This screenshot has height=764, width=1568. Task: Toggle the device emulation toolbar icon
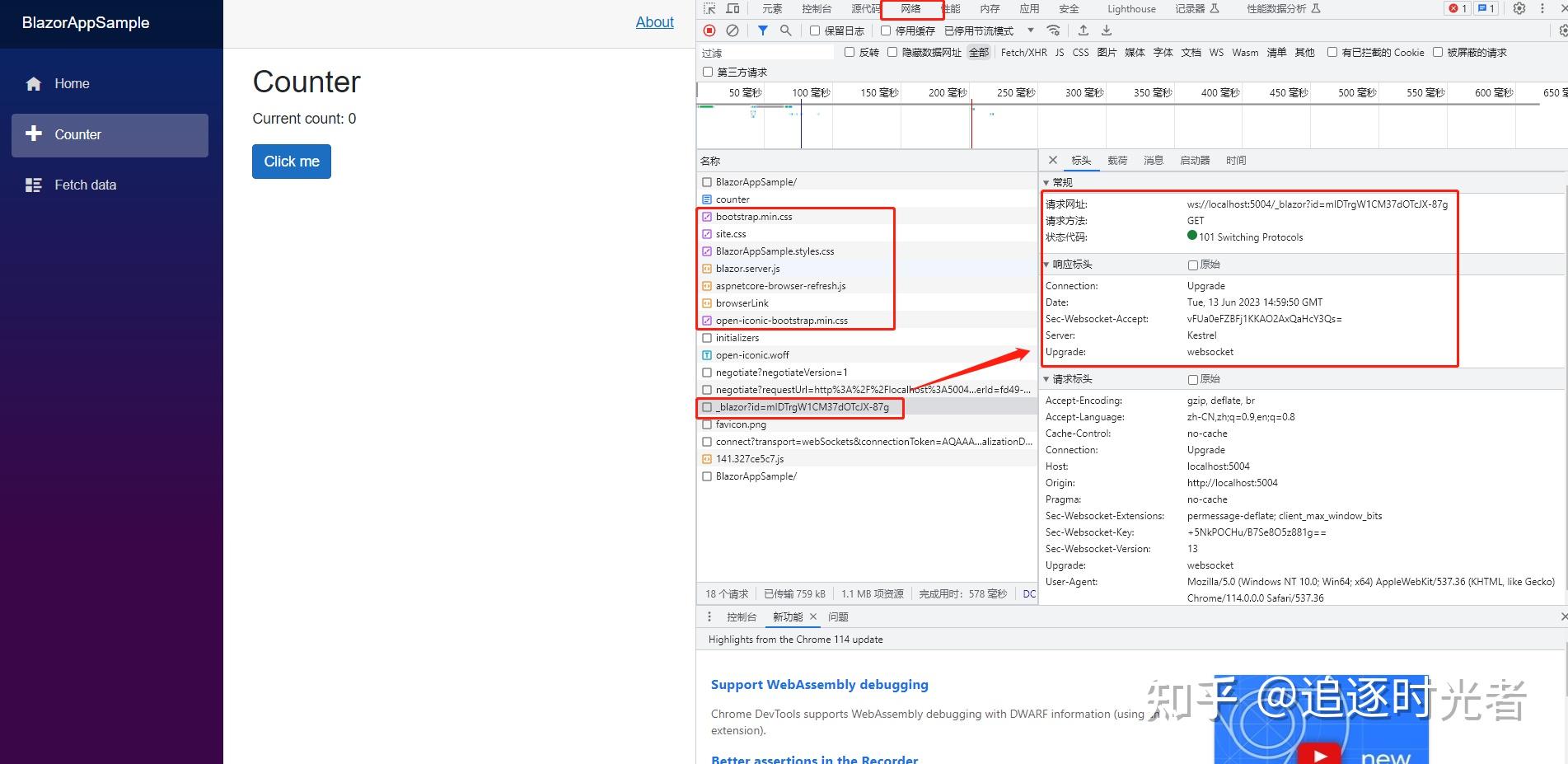pyautogui.click(x=731, y=9)
